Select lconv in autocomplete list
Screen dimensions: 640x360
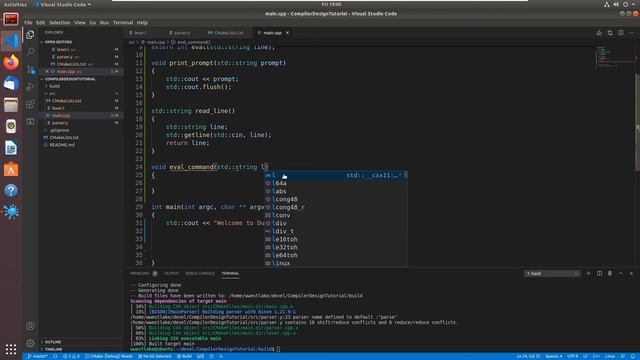click(336, 215)
